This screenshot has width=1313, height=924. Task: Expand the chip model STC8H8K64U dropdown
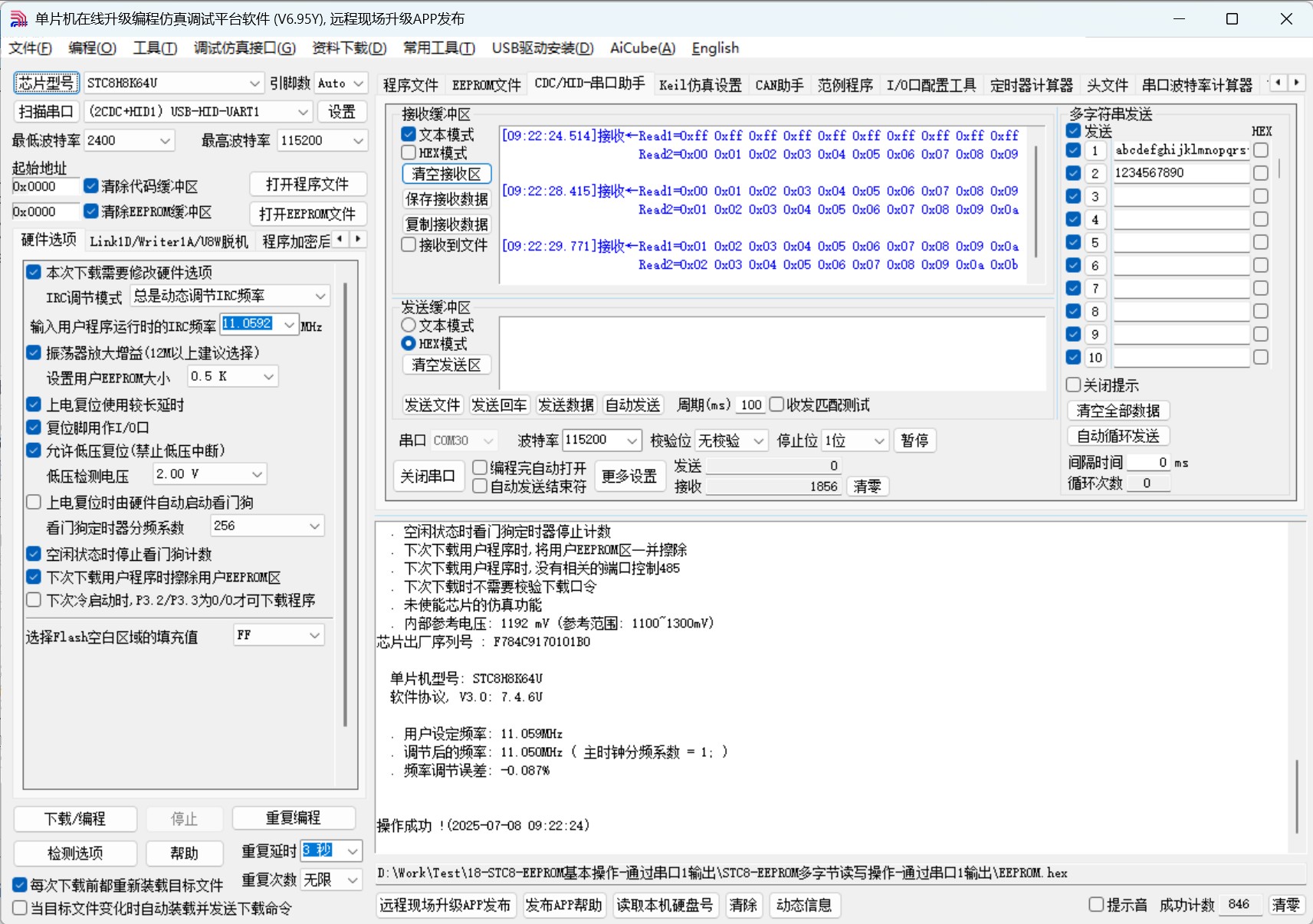point(254,83)
